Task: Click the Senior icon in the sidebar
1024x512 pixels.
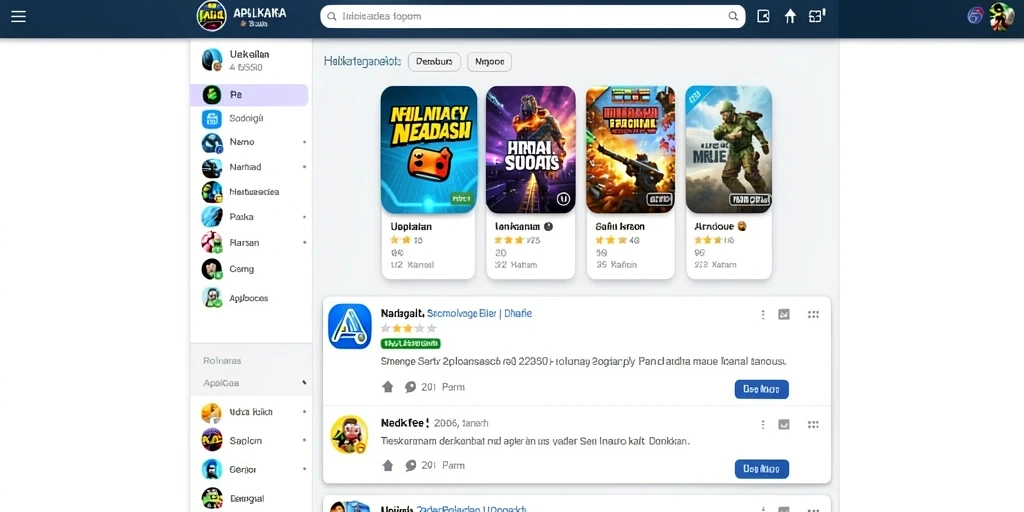Action: pos(212,470)
